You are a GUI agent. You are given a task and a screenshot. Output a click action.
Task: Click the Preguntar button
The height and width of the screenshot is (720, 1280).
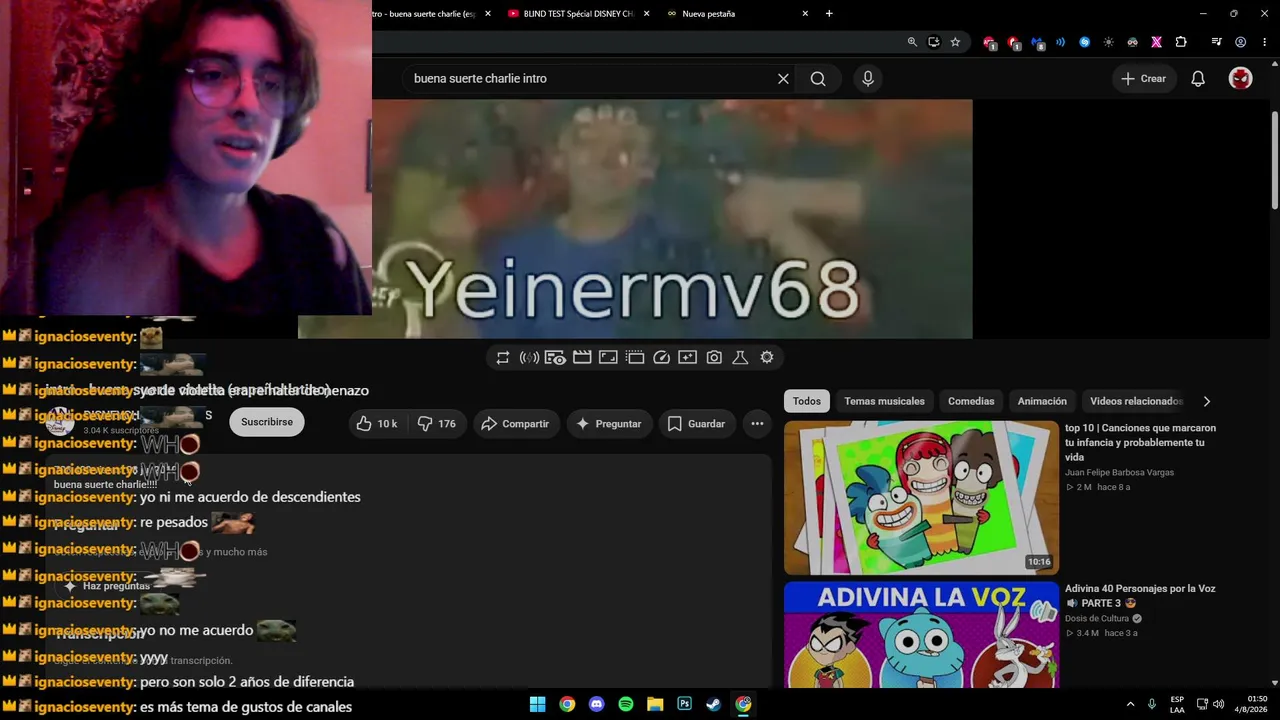pyautogui.click(x=609, y=424)
